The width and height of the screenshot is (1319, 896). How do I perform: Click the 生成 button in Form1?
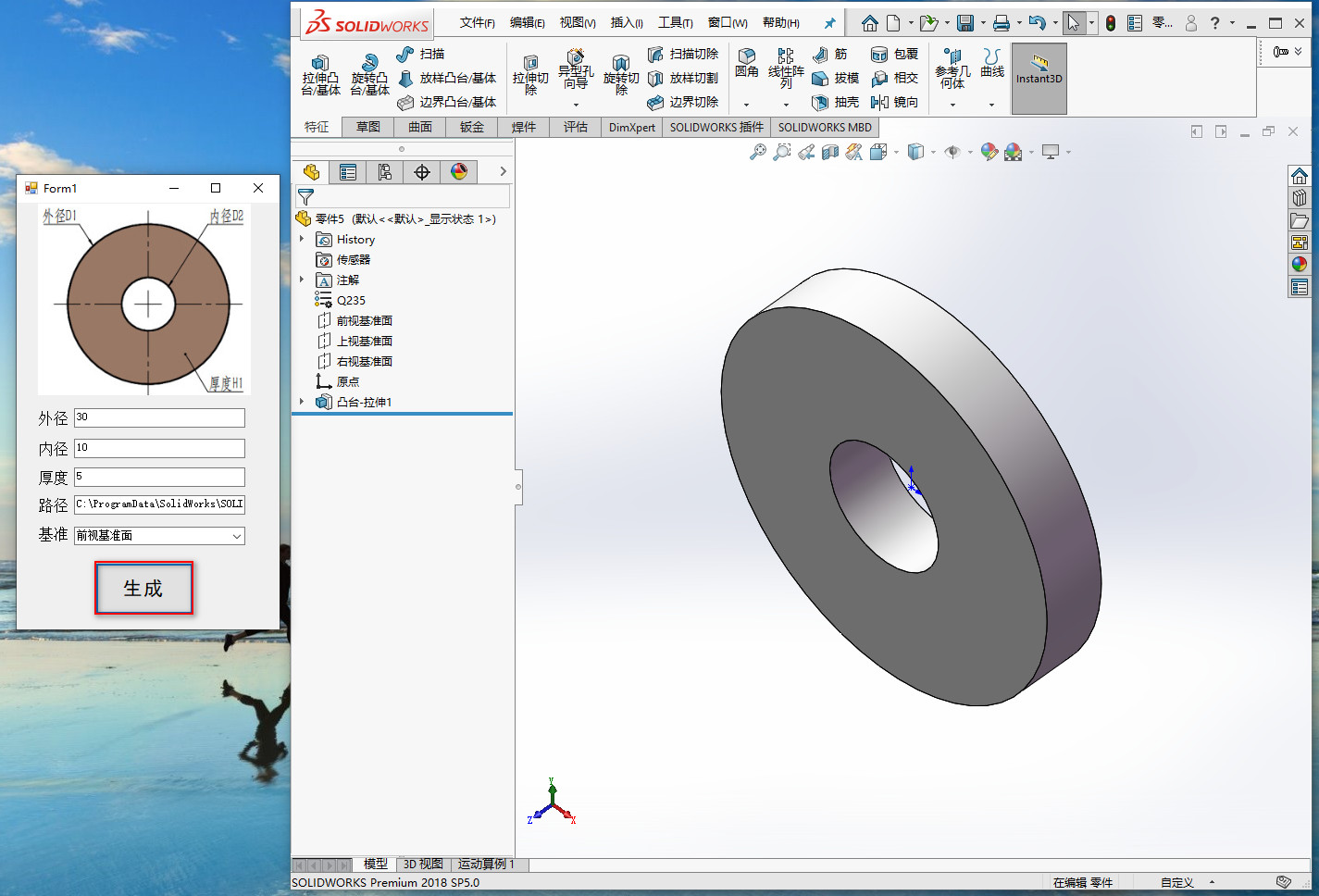[143, 588]
